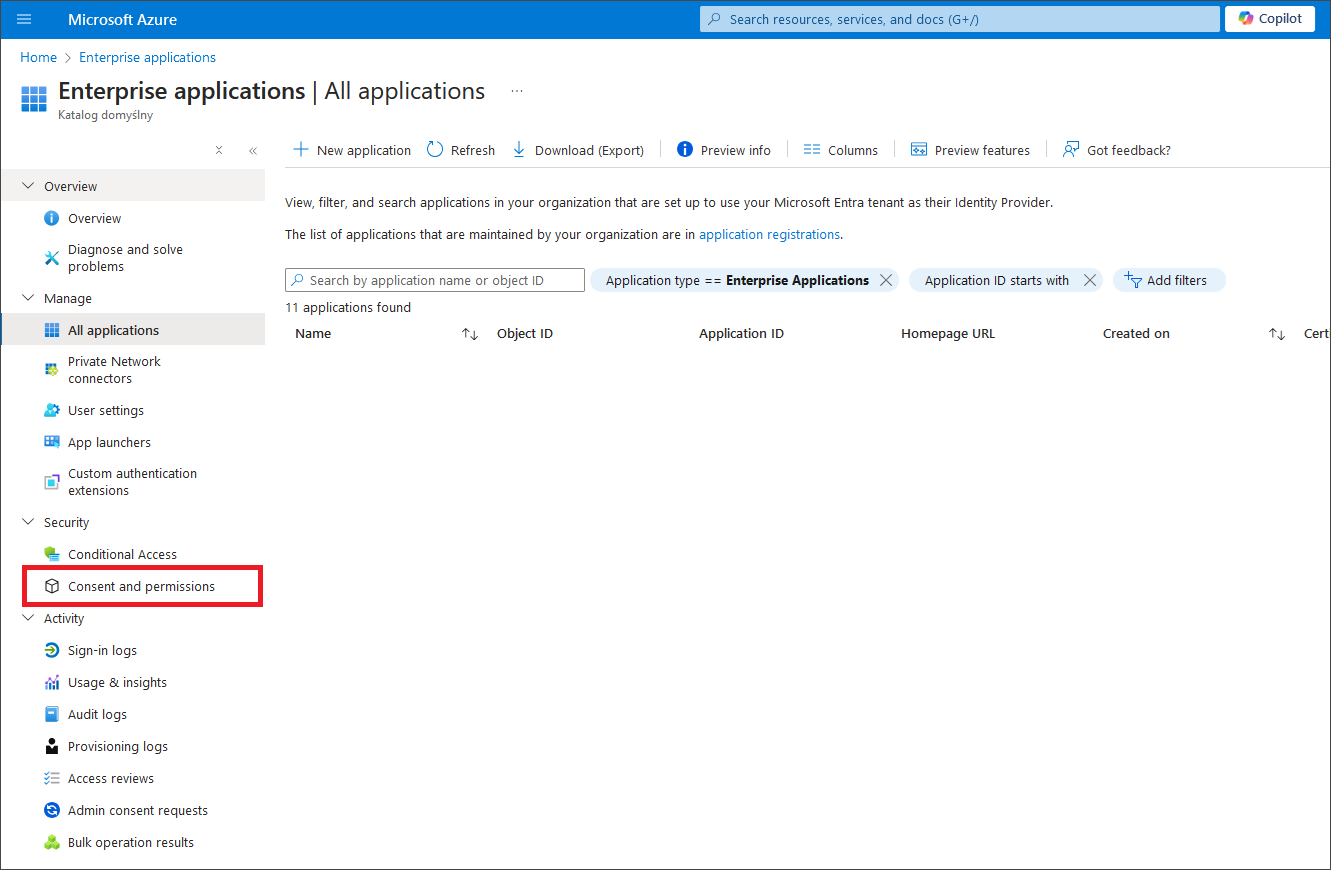Collapse the Manage section chevron
This screenshot has height=870, width=1331.
tap(28, 298)
